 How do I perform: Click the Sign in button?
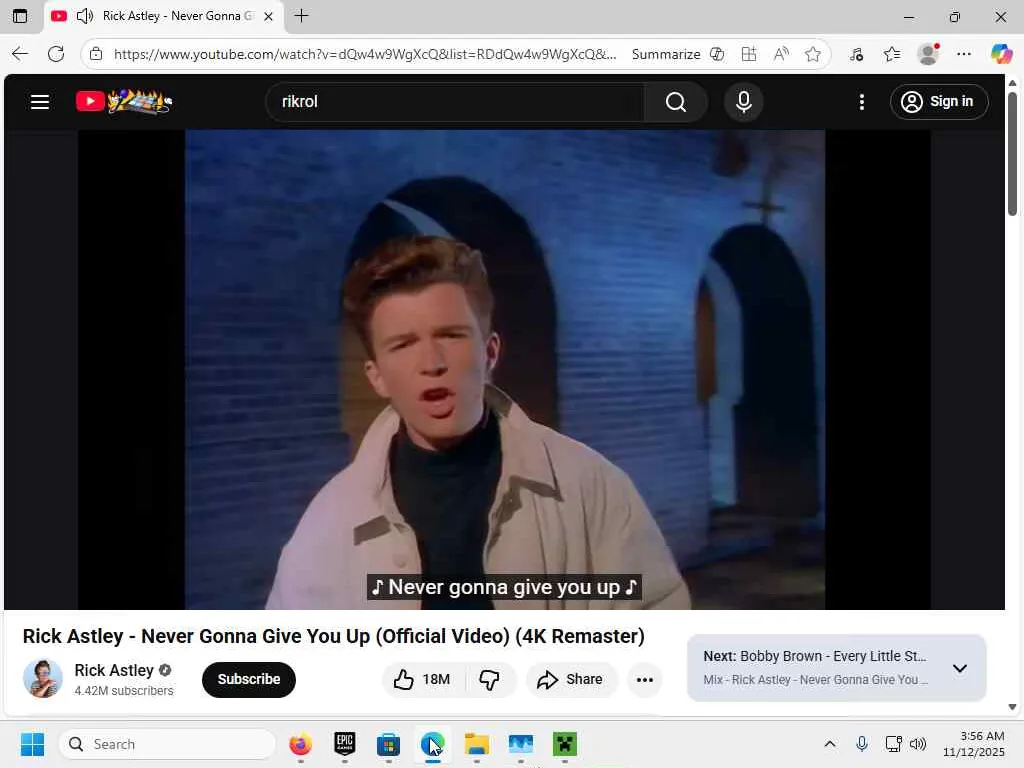tap(938, 102)
